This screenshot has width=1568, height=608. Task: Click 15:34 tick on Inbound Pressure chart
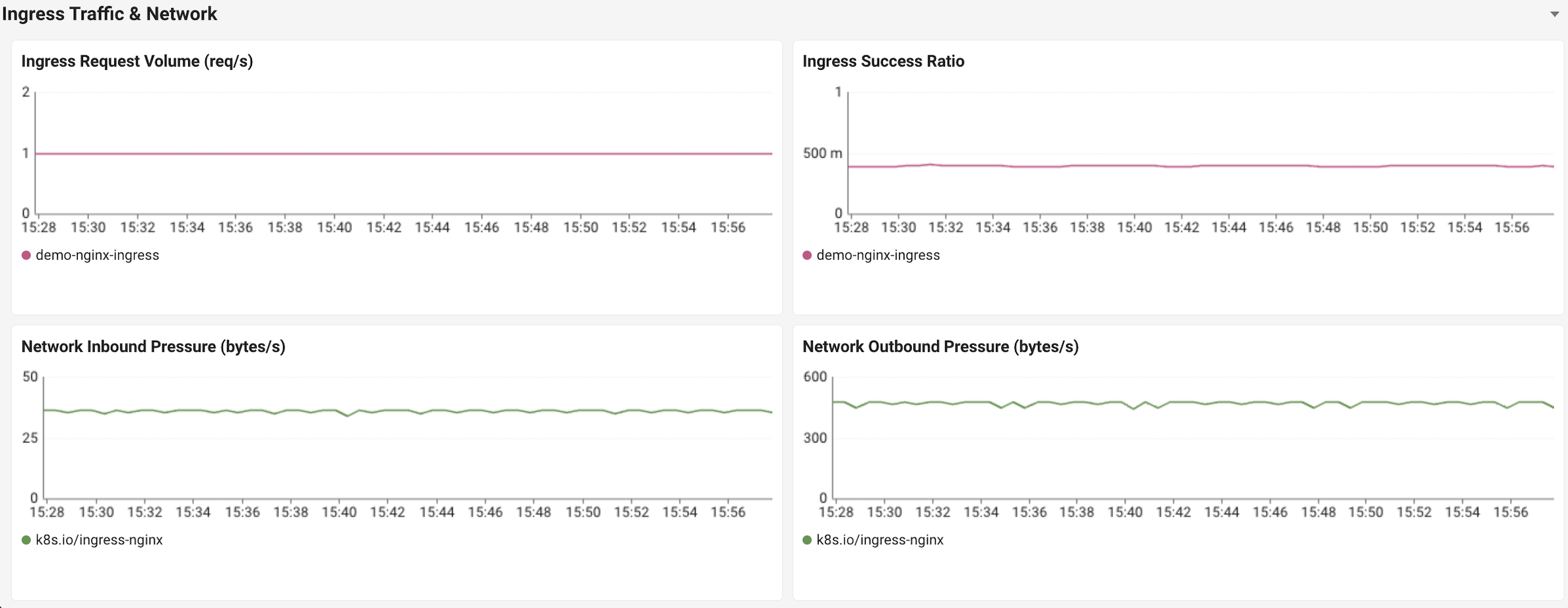coord(193,512)
